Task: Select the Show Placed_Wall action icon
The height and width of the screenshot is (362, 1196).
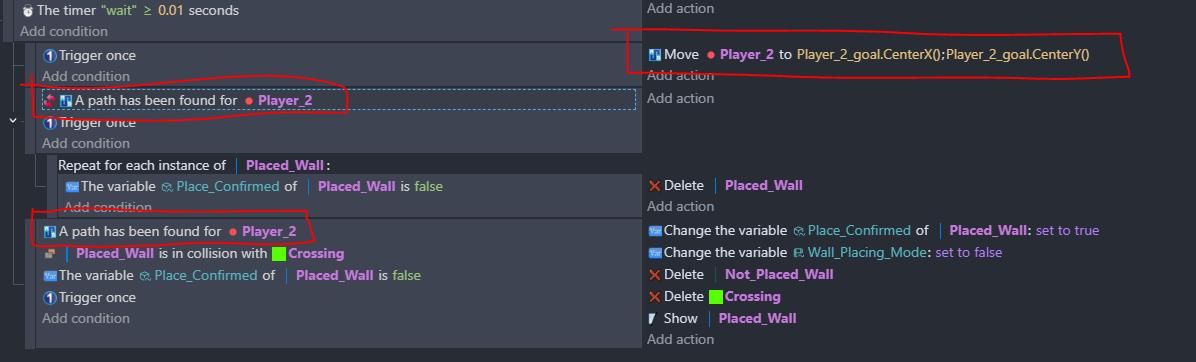Action: point(653,319)
